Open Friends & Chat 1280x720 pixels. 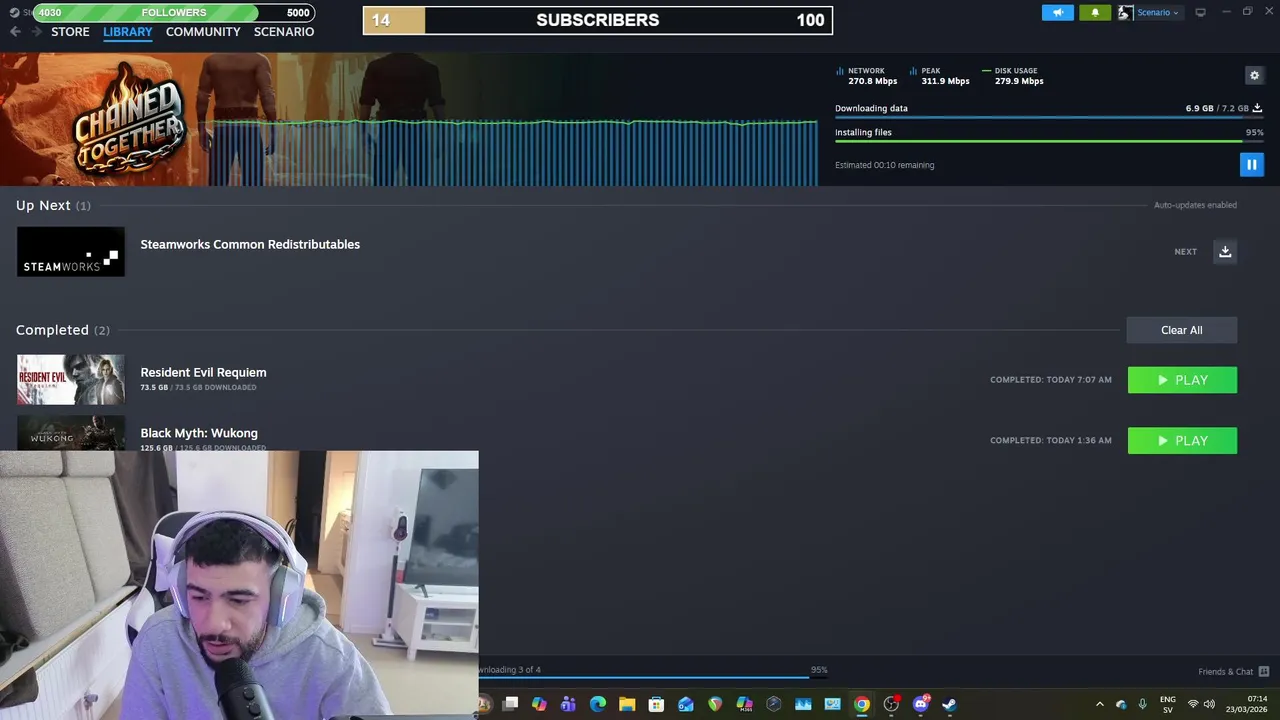(1225, 672)
